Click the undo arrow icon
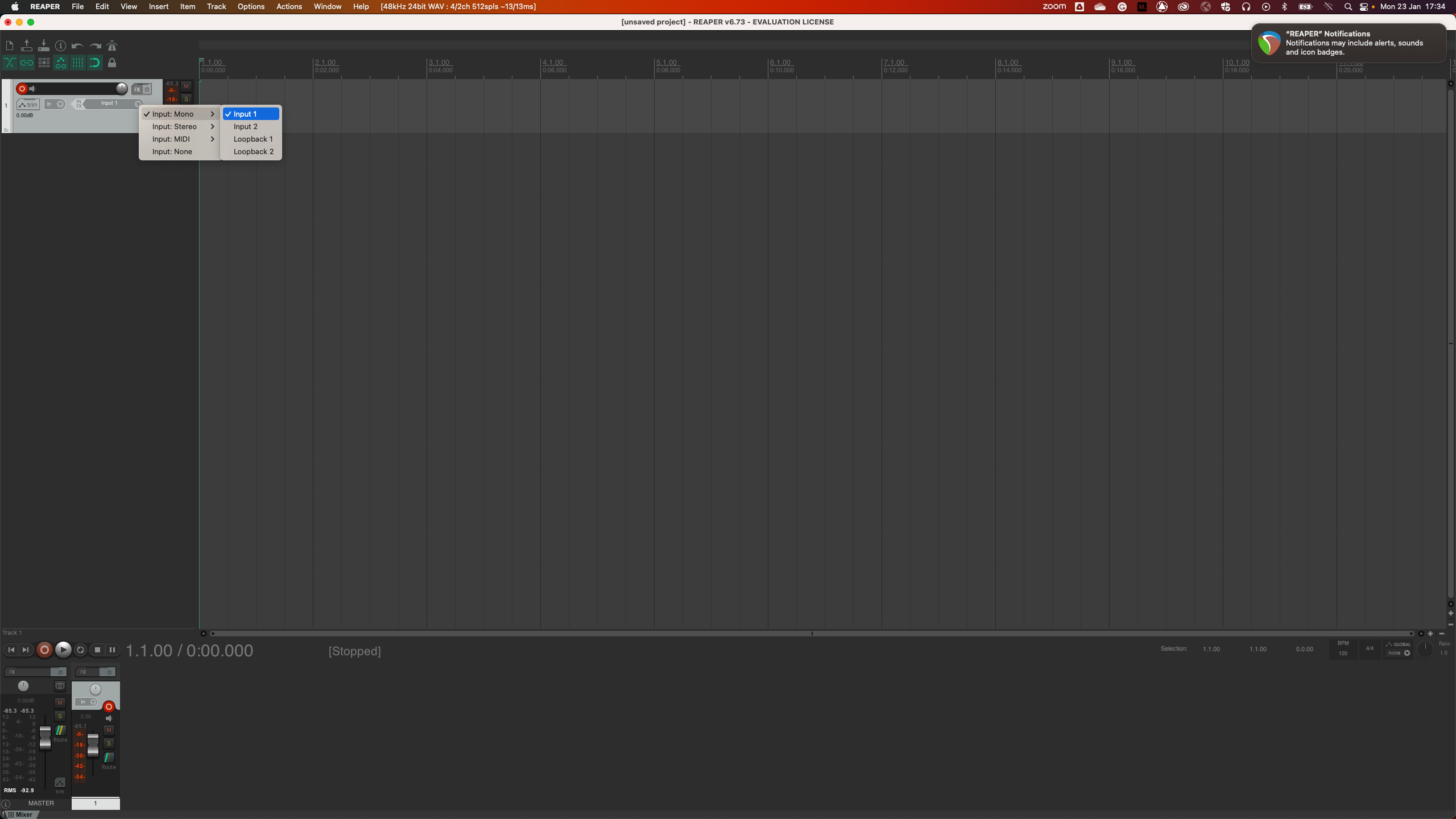1456x819 pixels. click(x=77, y=45)
